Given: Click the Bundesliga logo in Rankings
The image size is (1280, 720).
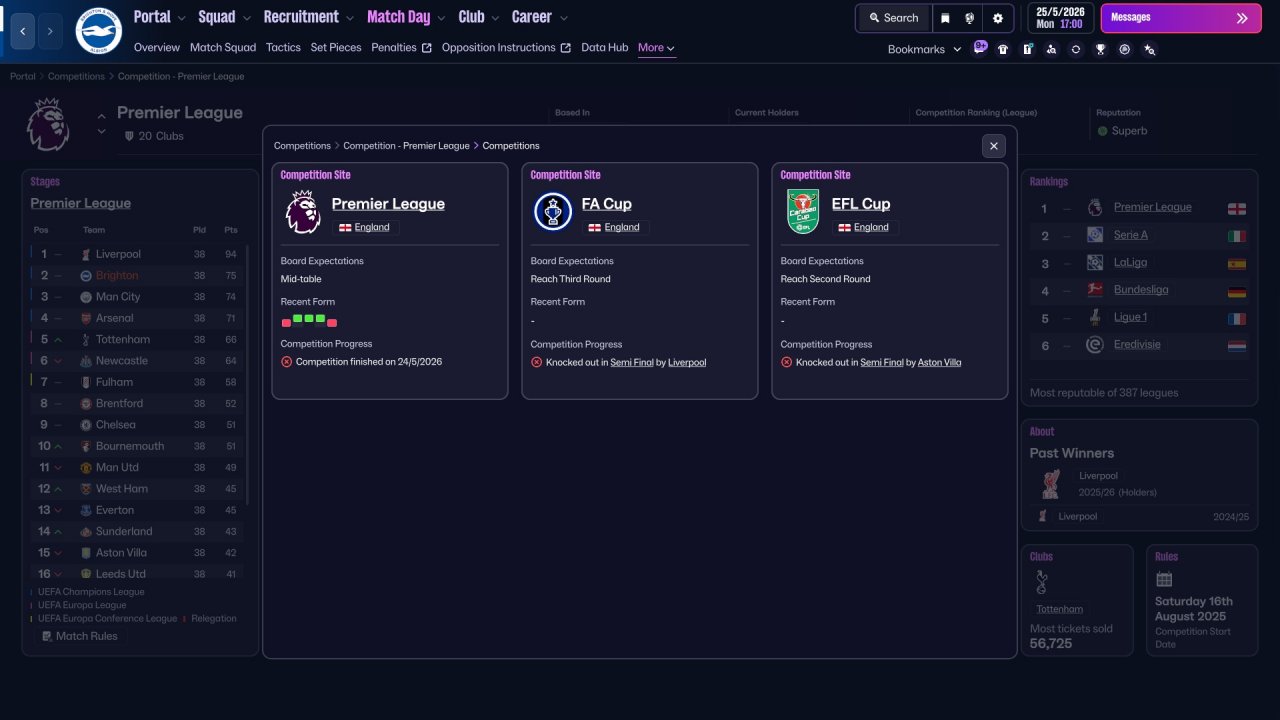Looking at the screenshot, I should [1095, 290].
